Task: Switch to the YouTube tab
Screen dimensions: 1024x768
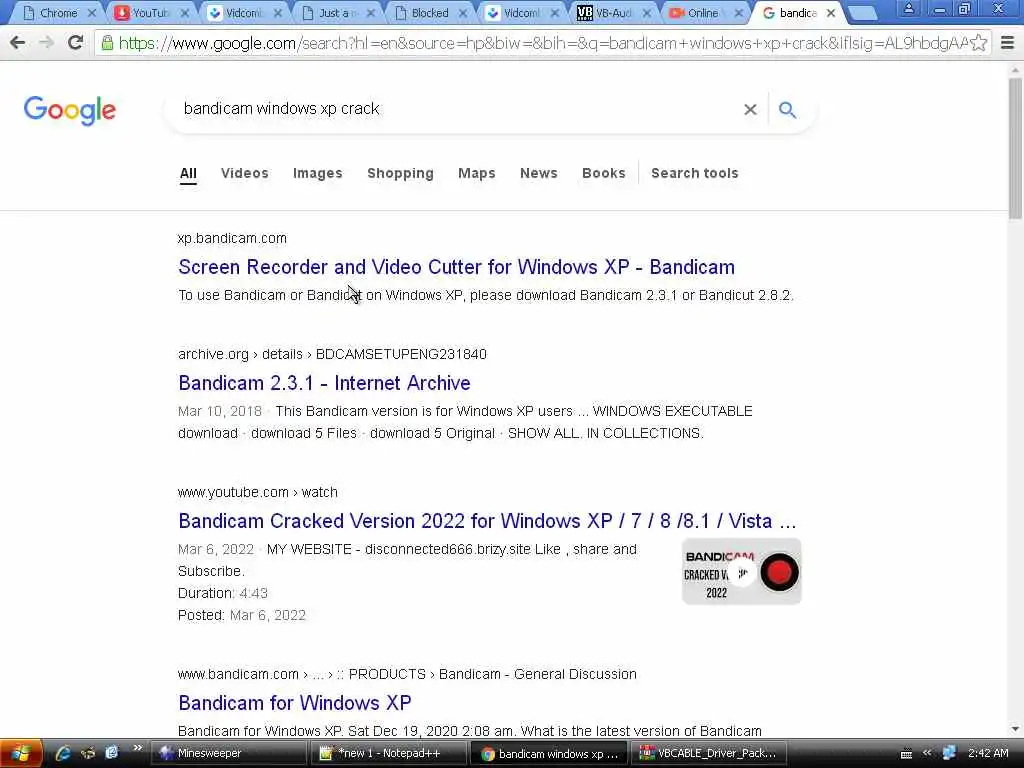Action: (152, 13)
